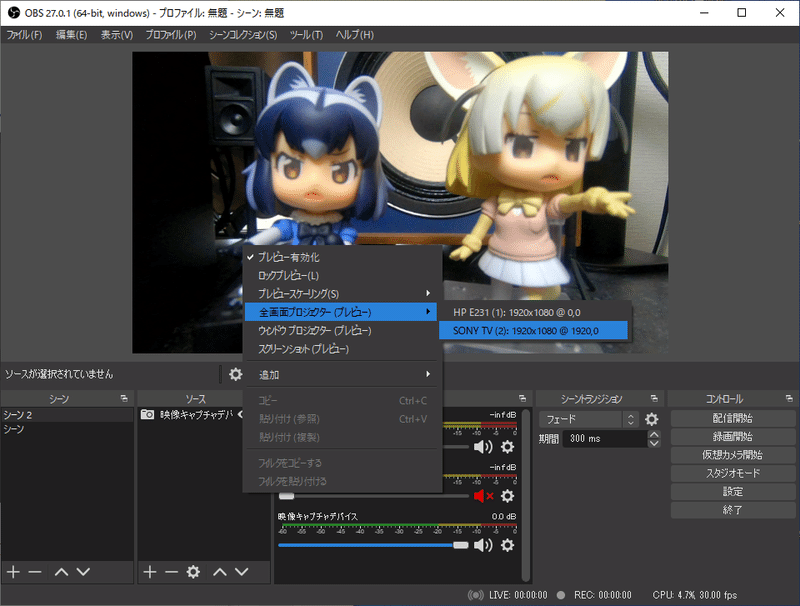Uncheck プレビュー有効化 in the context menu

point(342,257)
